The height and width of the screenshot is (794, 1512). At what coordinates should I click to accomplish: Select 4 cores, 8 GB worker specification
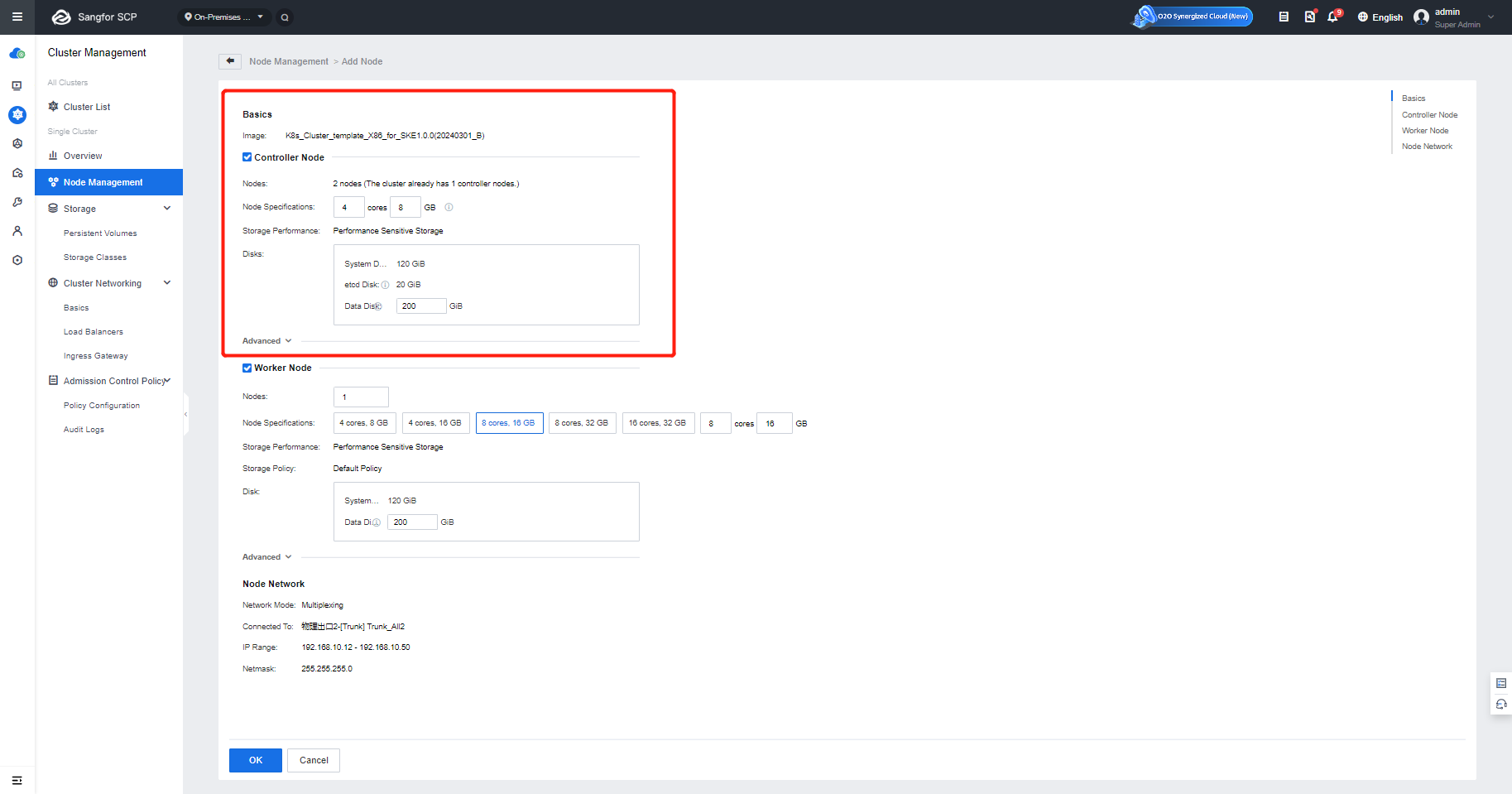tap(364, 423)
